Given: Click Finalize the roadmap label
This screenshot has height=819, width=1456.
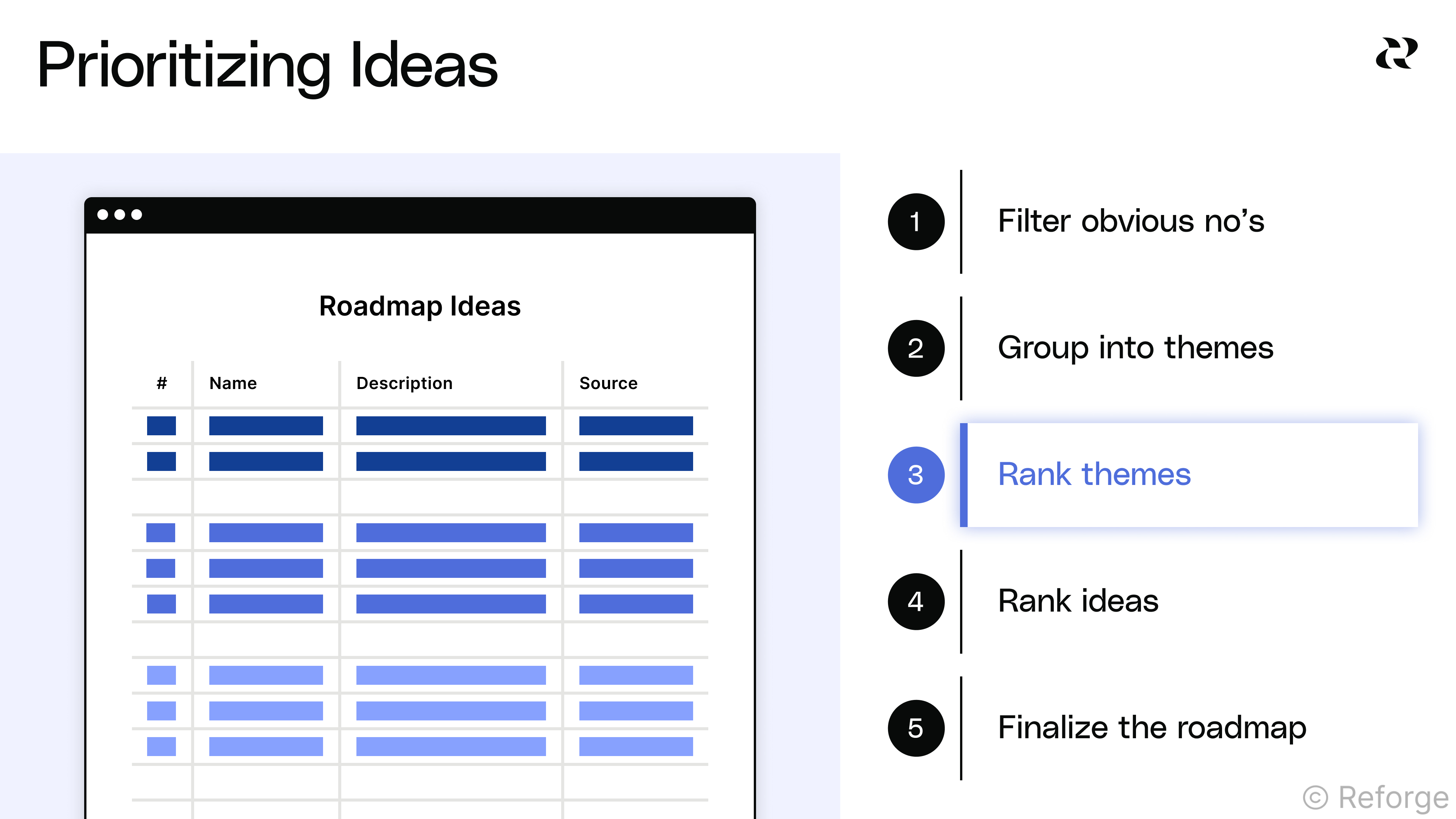Looking at the screenshot, I should coord(1152,728).
